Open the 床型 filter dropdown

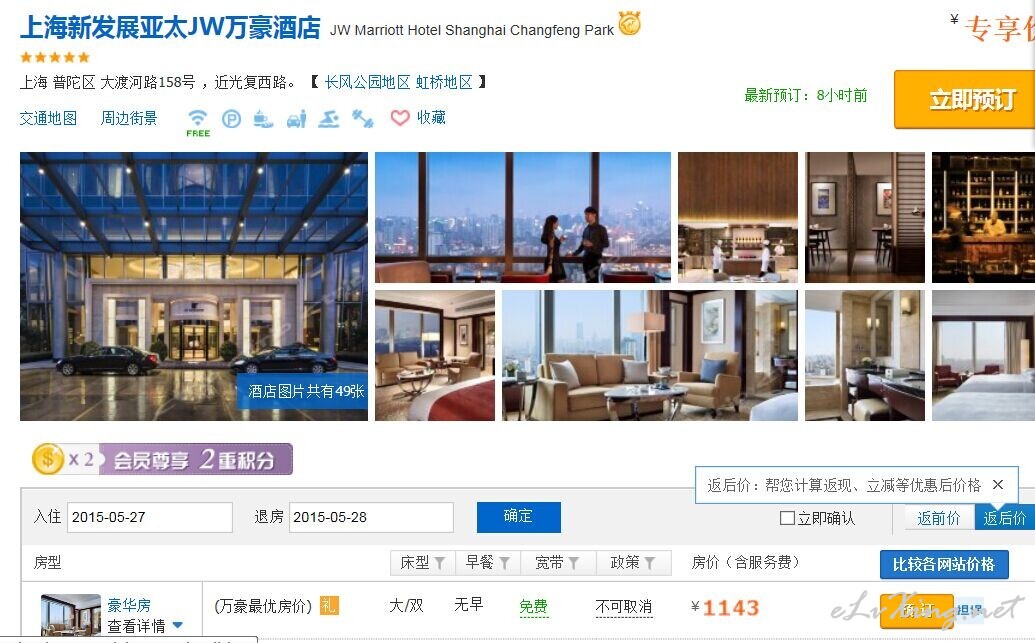pyautogui.click(x=422, y=562)
